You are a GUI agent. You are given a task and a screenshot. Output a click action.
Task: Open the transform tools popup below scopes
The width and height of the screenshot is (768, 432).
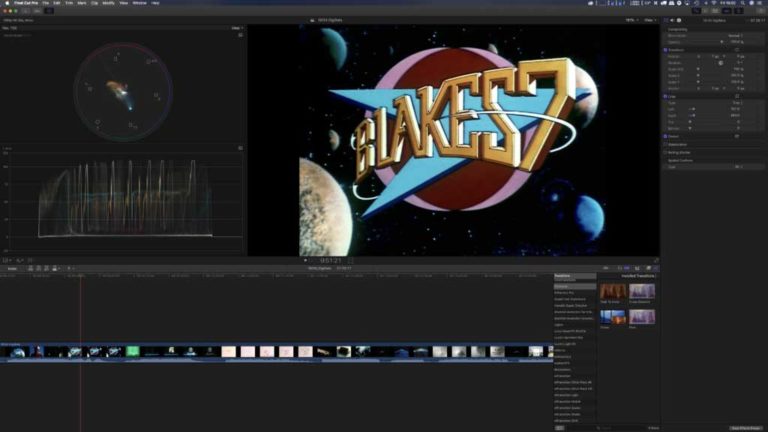(x=7, y=261)
